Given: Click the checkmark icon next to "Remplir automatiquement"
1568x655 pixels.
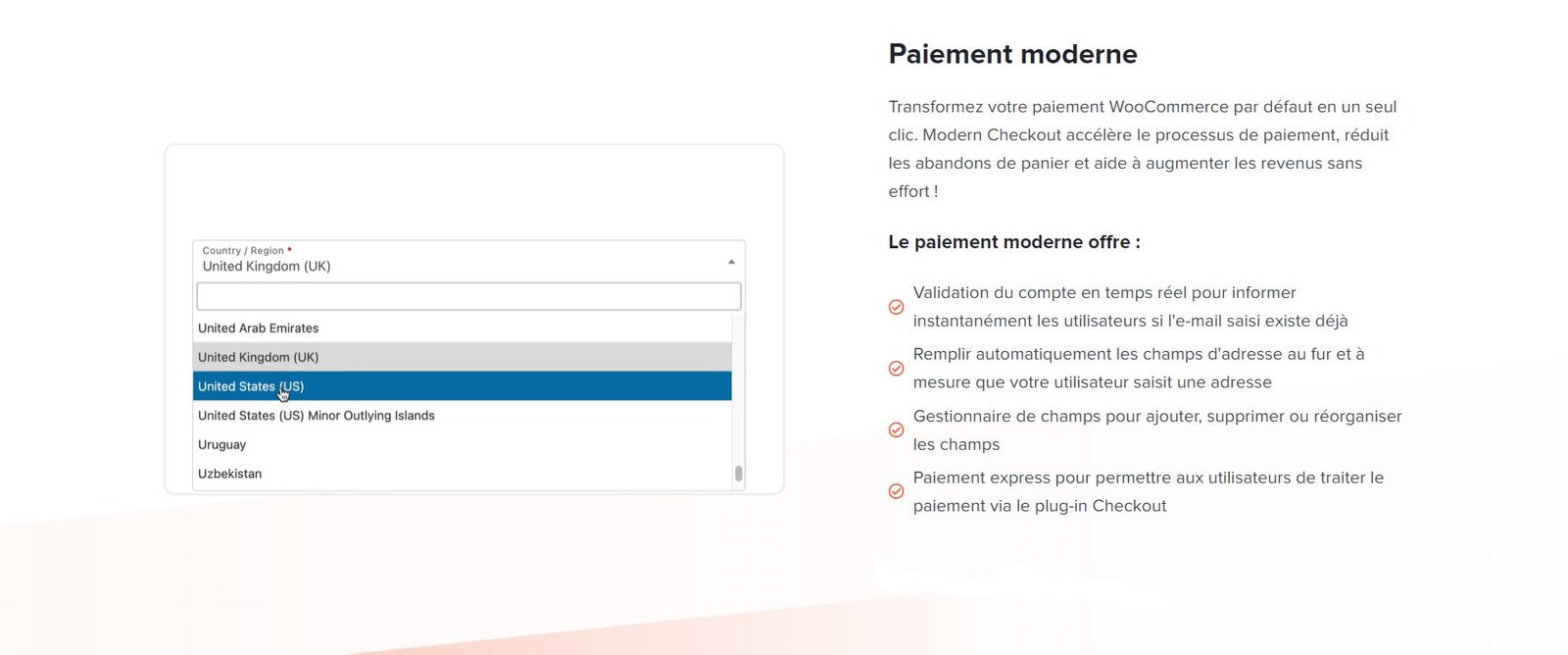Looking at the screenshot, I should click(896, 369).
